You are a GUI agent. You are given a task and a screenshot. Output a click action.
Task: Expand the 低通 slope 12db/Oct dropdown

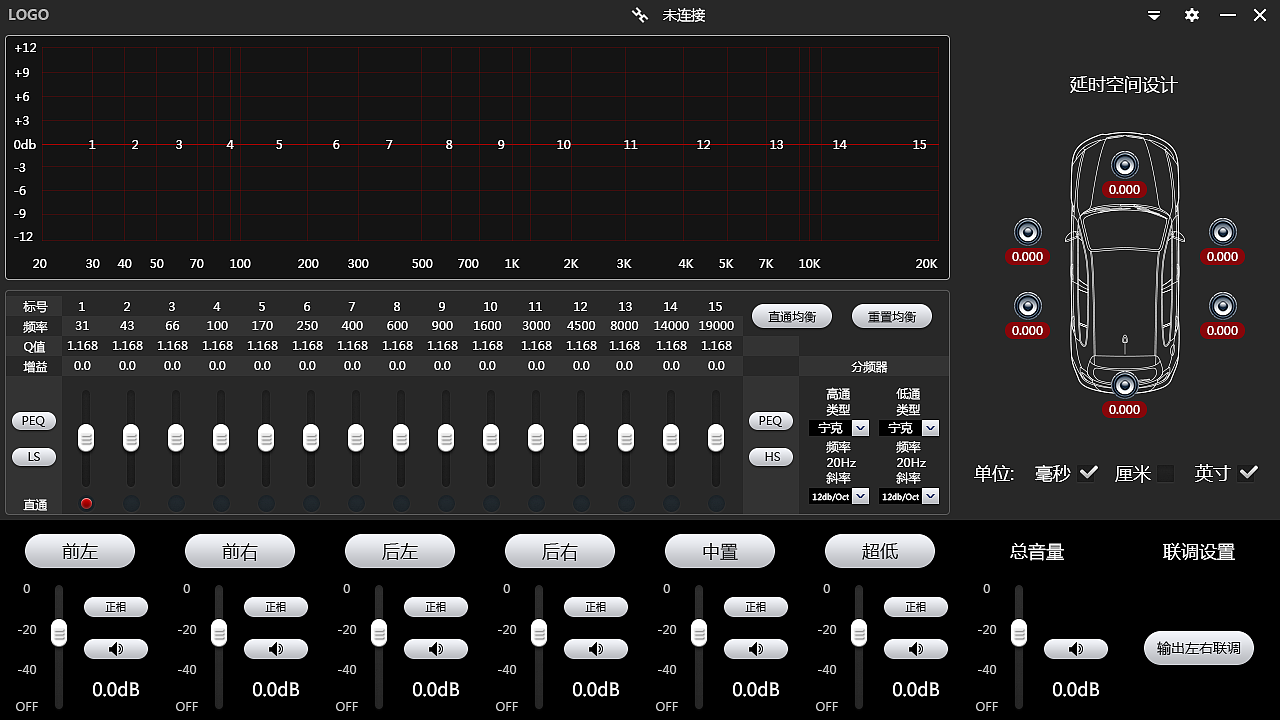point(930,496)
